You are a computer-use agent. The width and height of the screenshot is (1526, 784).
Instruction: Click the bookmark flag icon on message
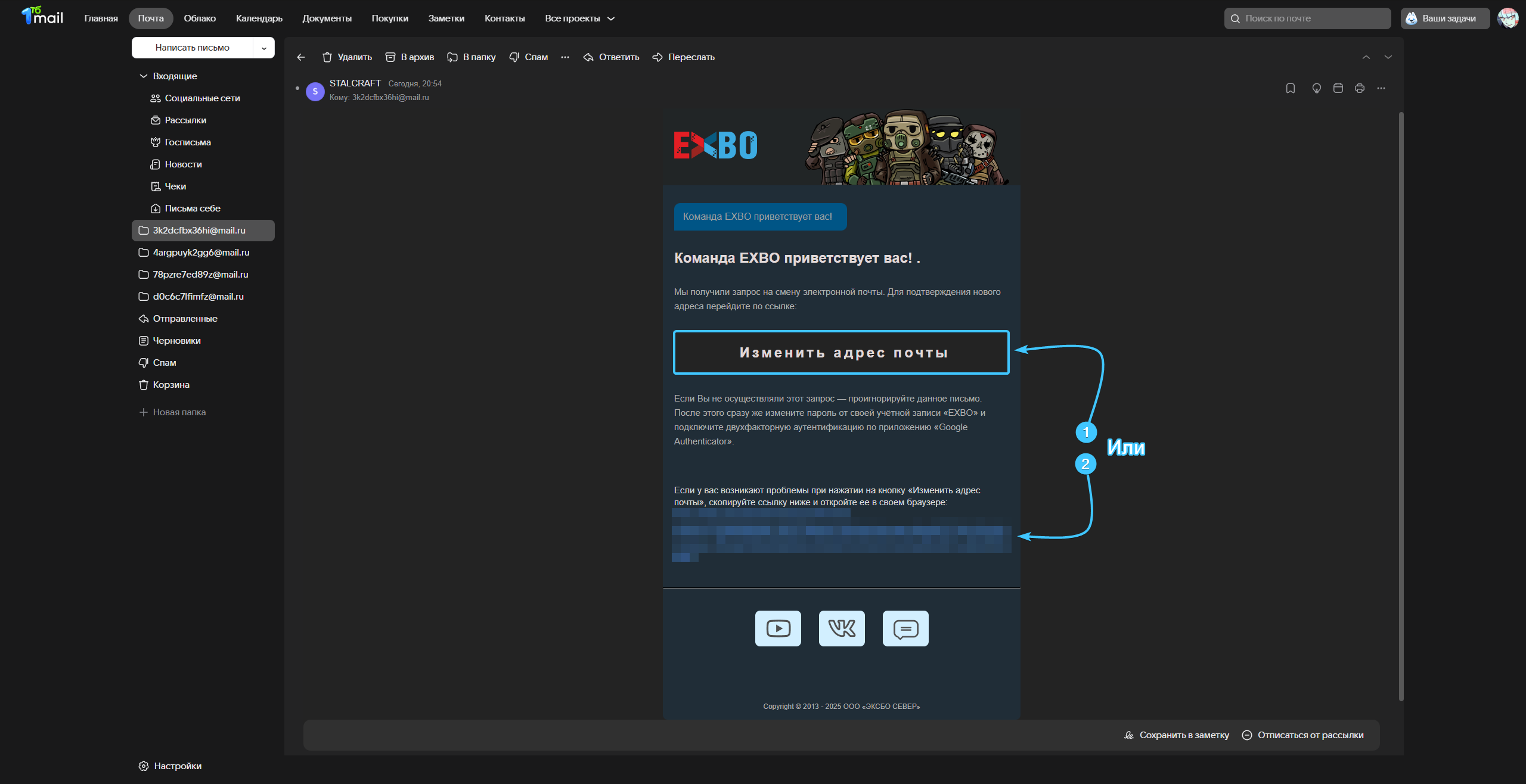[x=1291, y=88]
